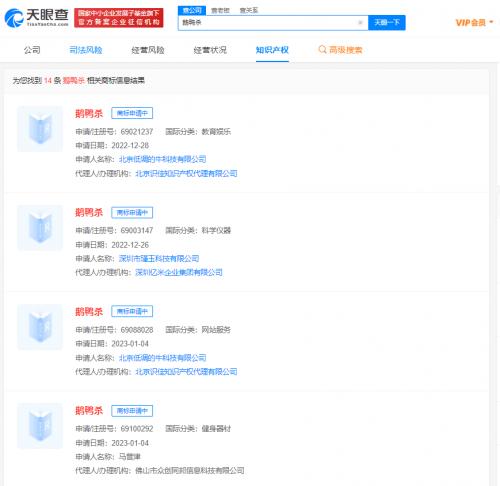Viewport: 500px width, 486px height.
Task: Open the 经营风险 tab
Action: pyautogui.click(x=148, y=50)
